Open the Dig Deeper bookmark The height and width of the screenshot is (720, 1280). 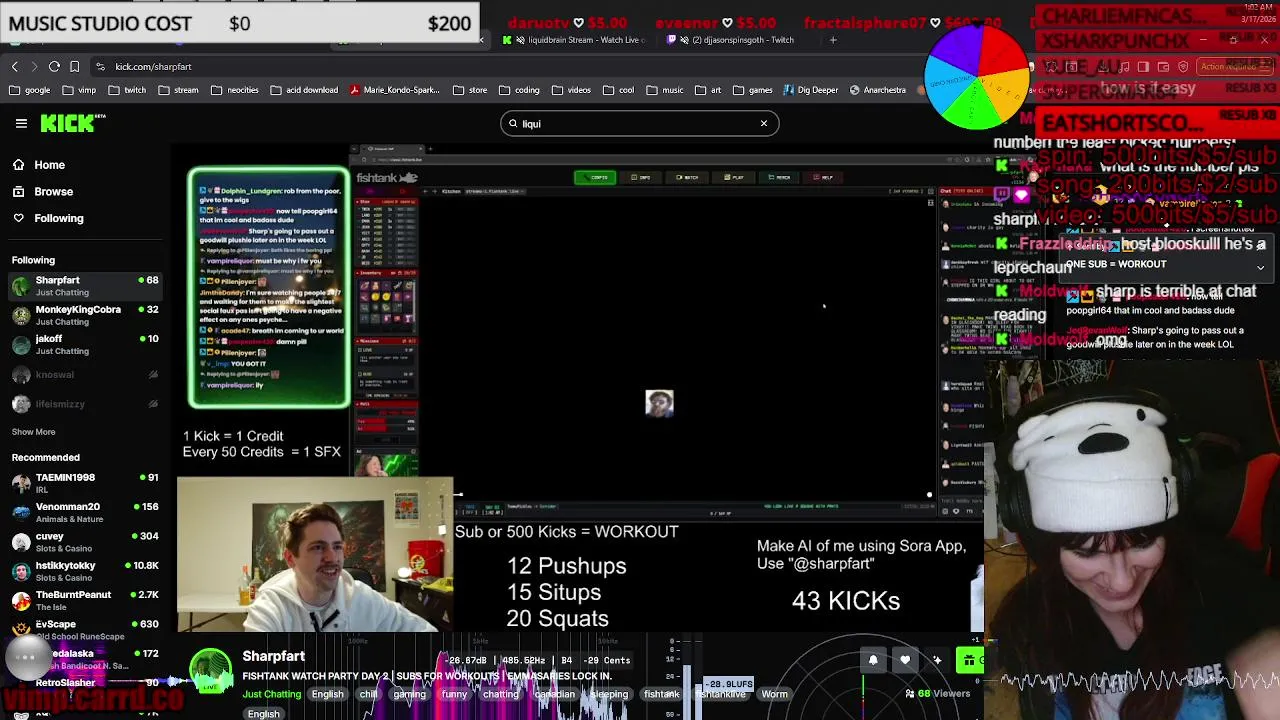click(811, 90)
